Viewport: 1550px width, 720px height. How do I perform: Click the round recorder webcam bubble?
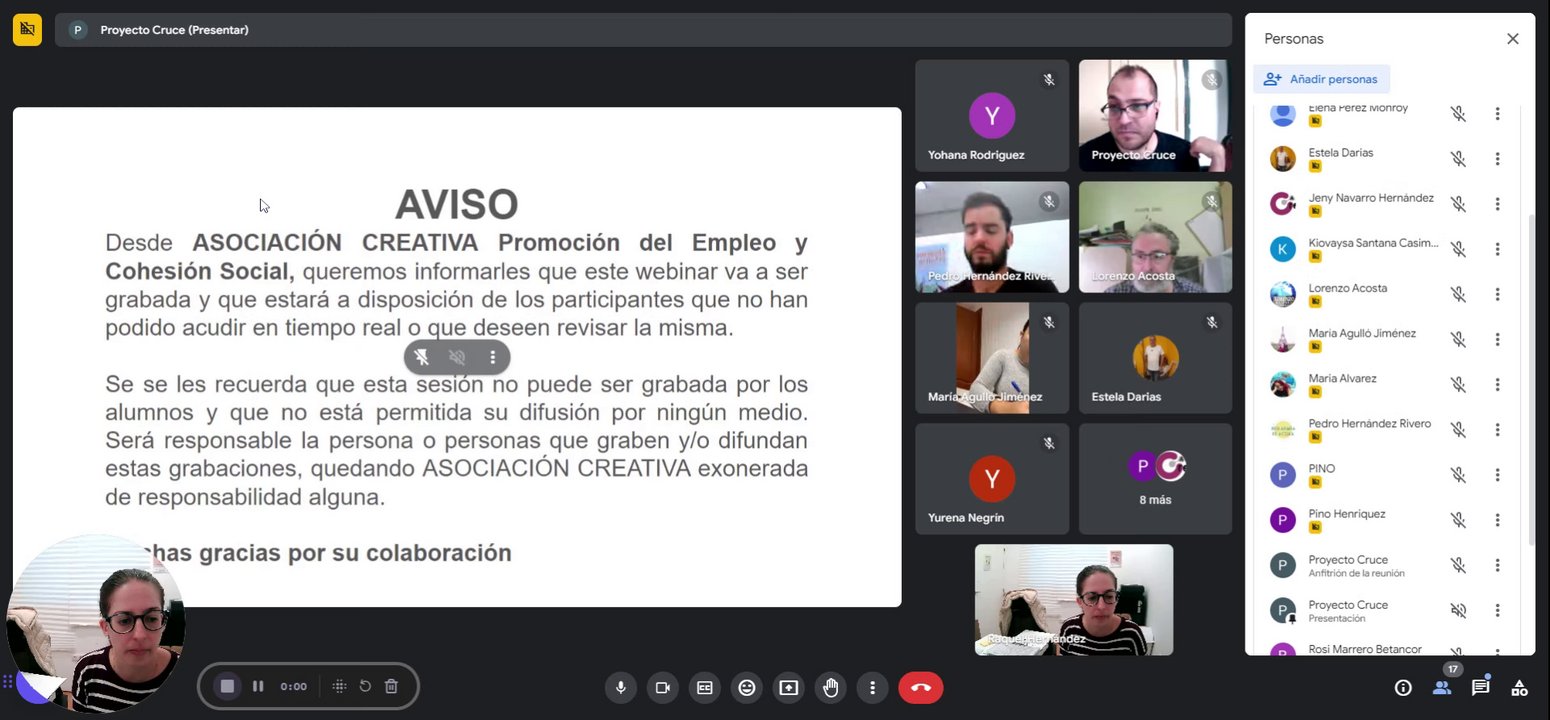[x=96, y=623]
